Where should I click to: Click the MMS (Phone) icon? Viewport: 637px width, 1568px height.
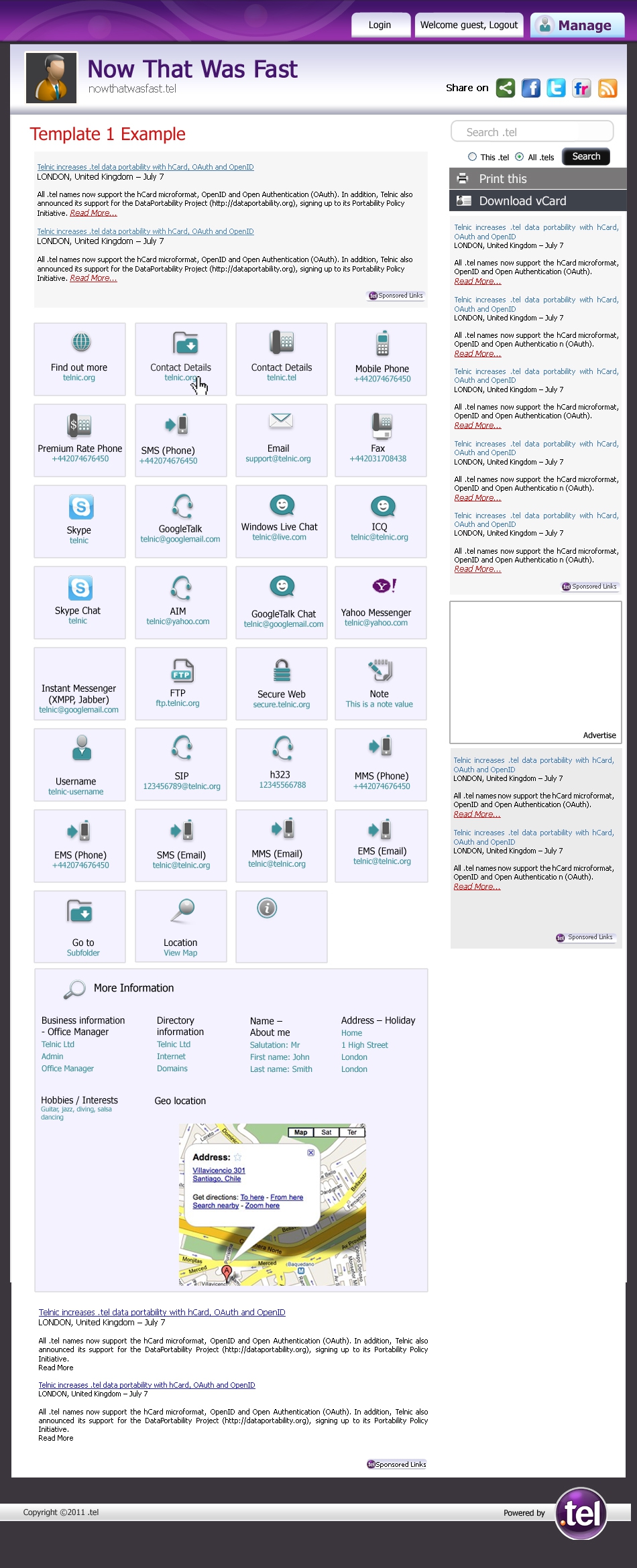click(381, 746)
